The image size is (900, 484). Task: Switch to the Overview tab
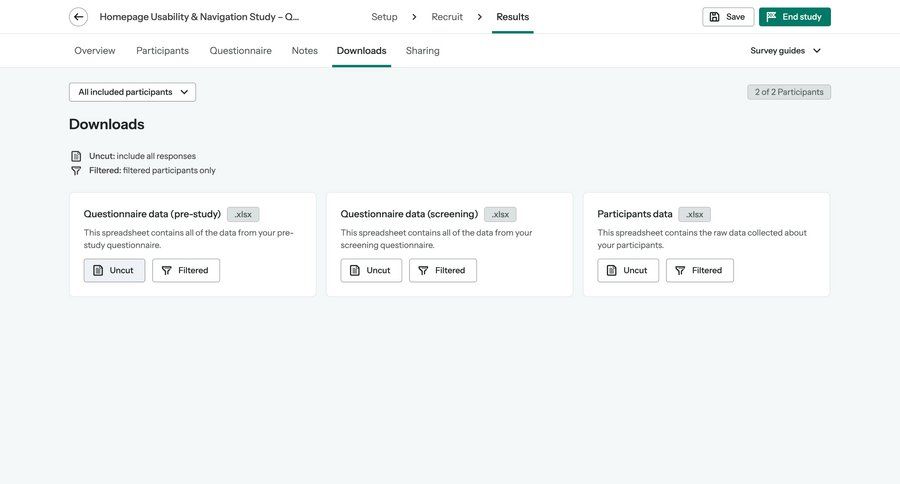click(x=95, y=51)
